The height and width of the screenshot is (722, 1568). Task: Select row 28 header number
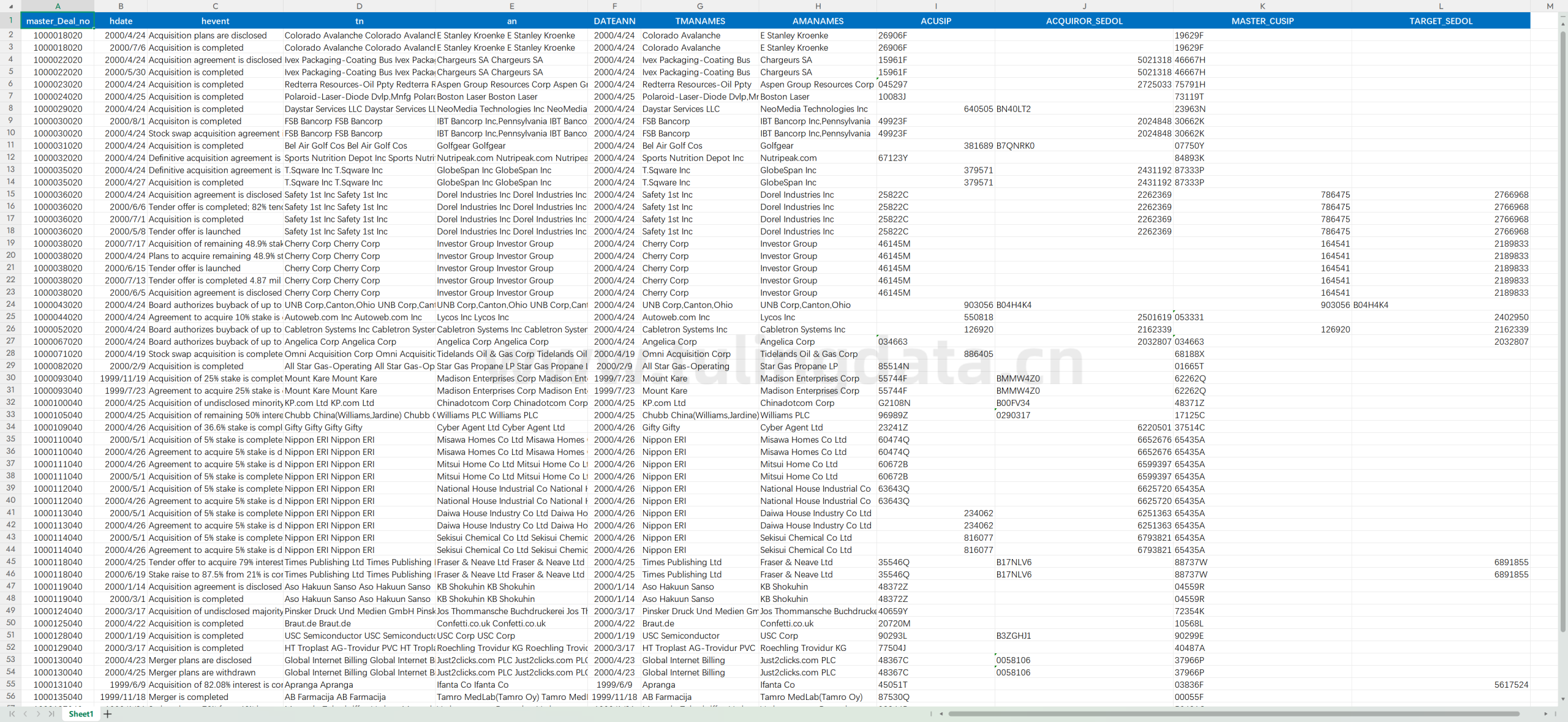[10, 353]
